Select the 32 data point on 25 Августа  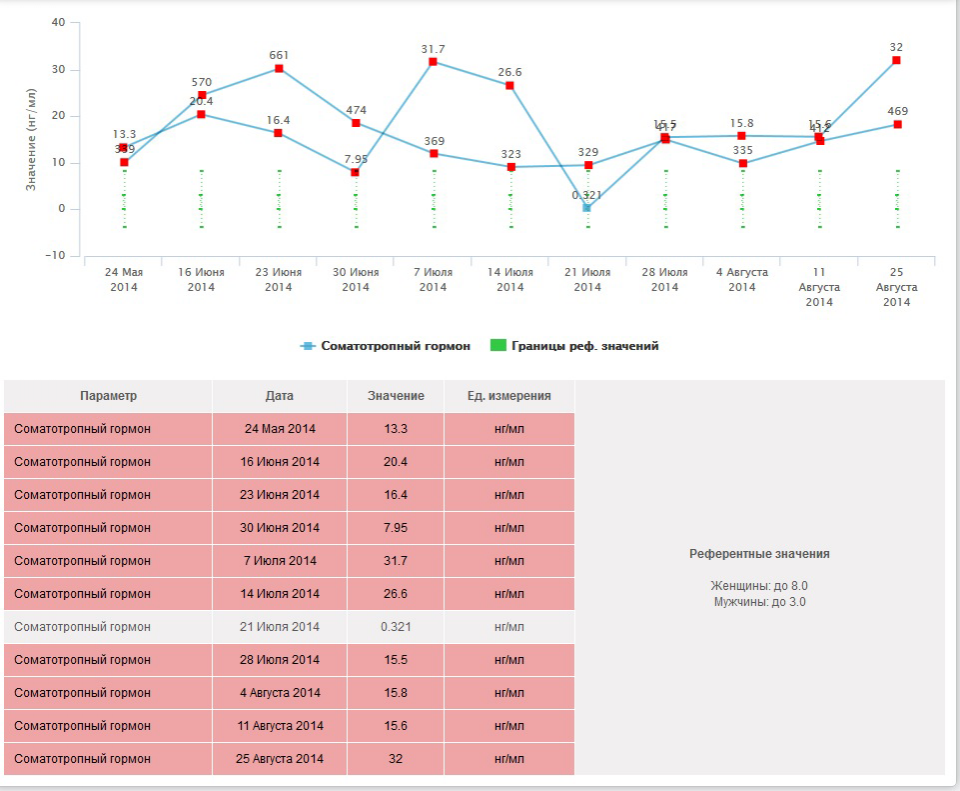tap(896, 60)
